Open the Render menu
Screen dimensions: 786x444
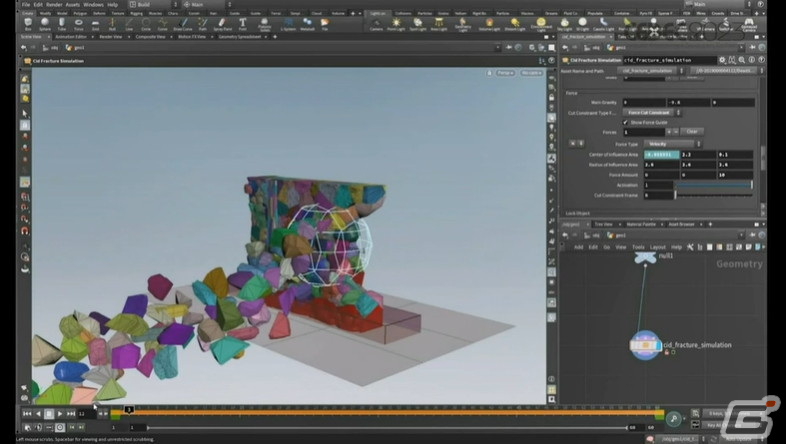tap(54, 5)
